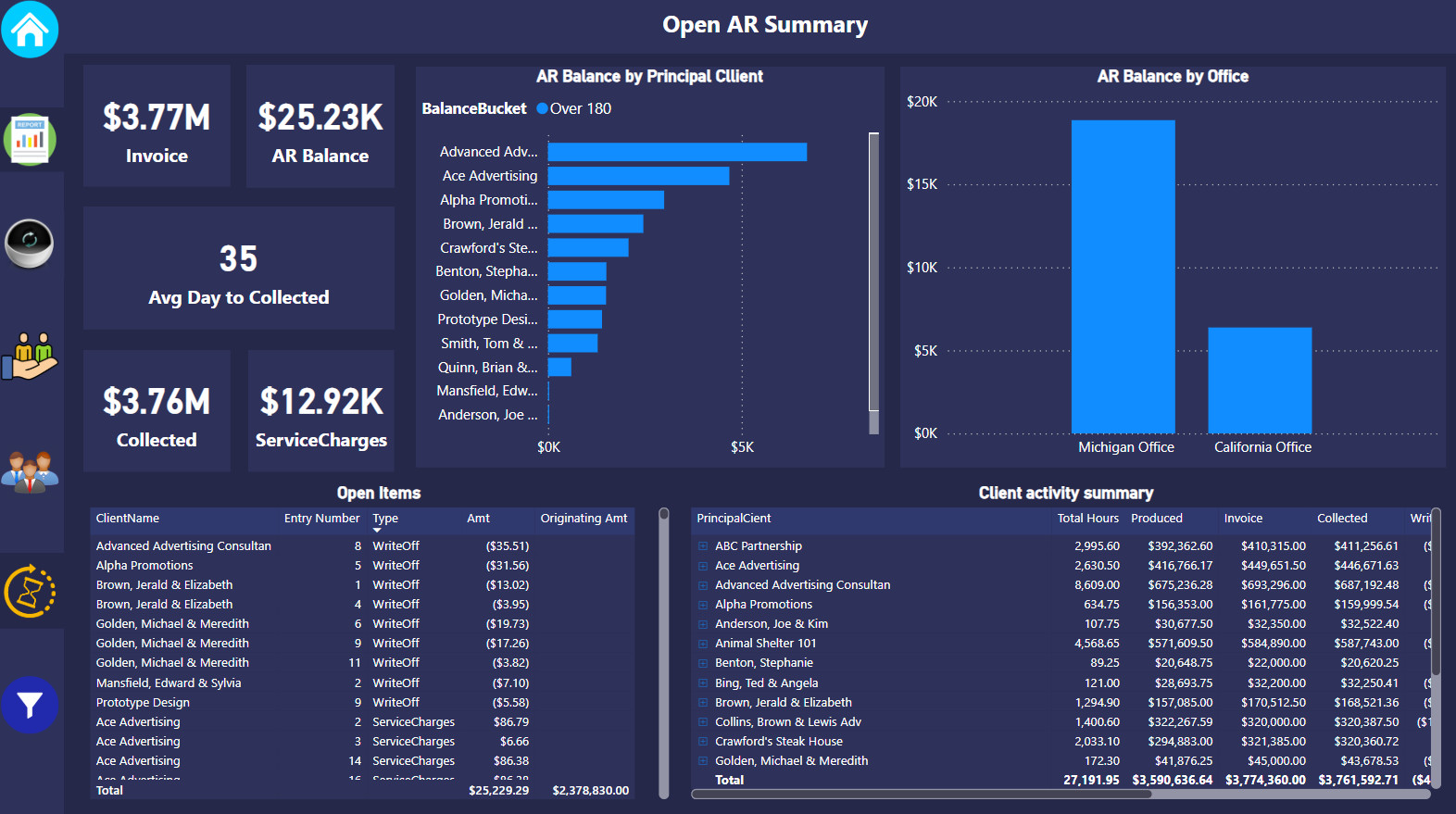Click Golden, Michael & Meredith in summary
Viewport: 1456px width, 814px height.
[792, 761]
